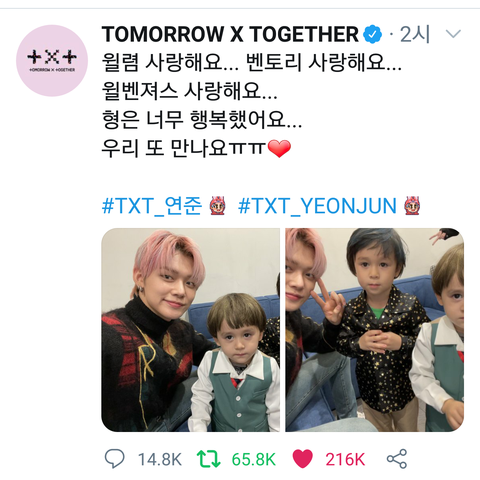
Task: Open the TXT round profile avatar
Action: [52, 61]
